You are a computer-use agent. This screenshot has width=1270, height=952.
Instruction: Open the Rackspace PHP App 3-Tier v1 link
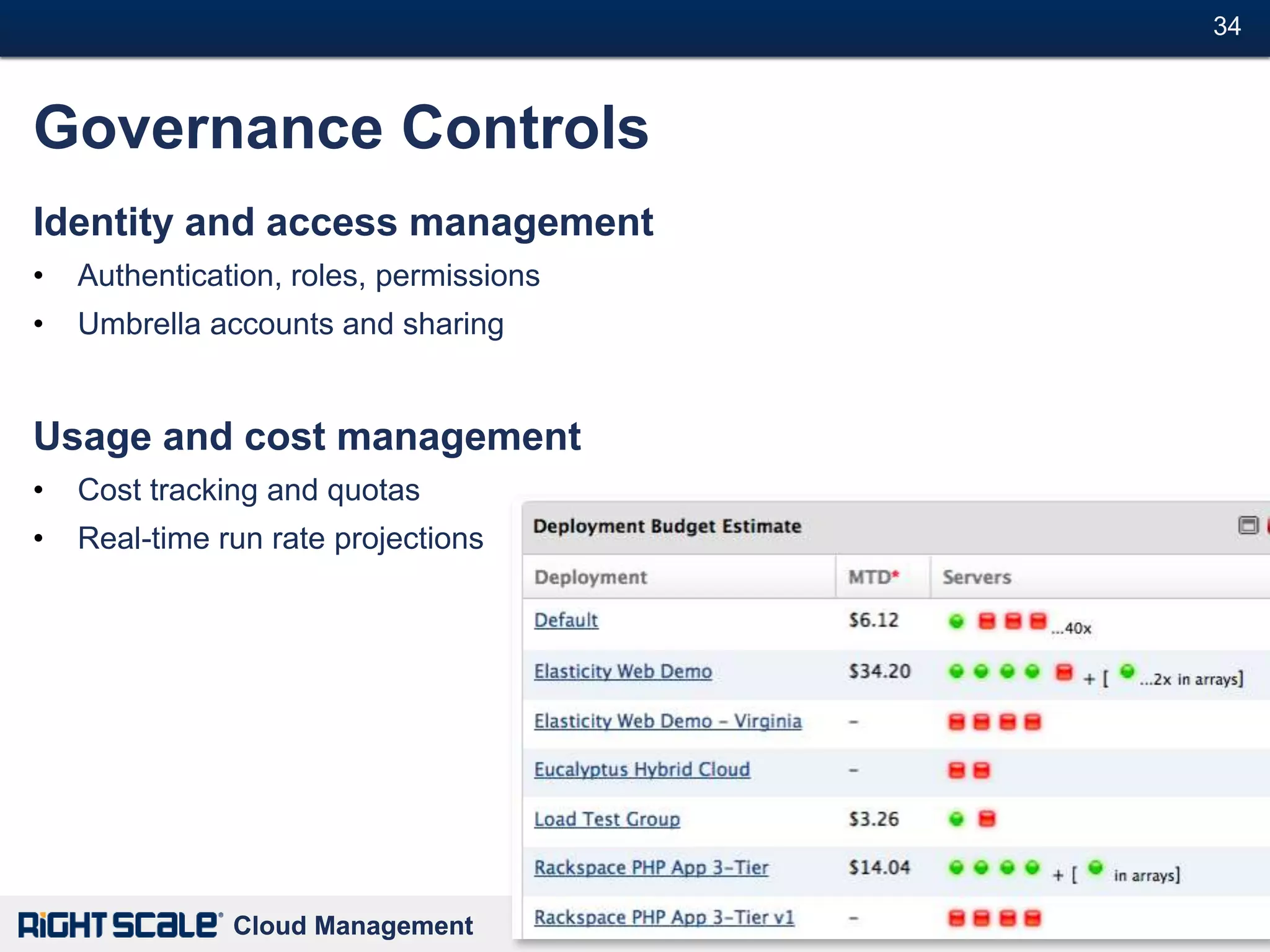[x=664, y=917]
